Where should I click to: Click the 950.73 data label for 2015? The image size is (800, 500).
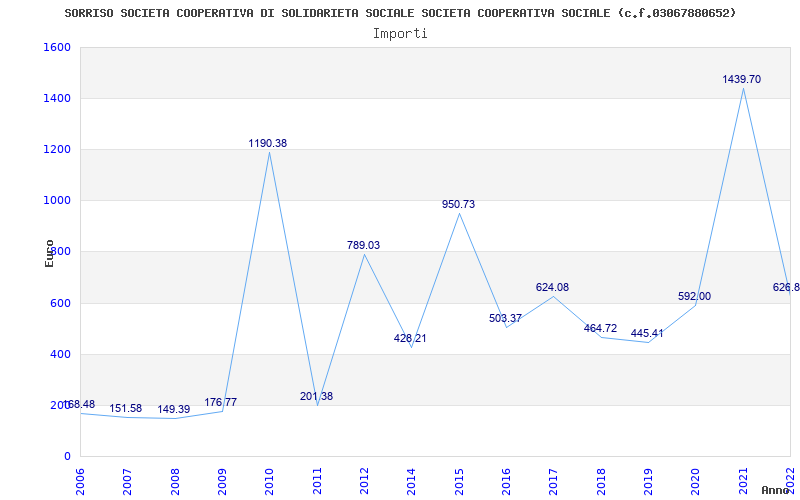click(x=458, y=204)
